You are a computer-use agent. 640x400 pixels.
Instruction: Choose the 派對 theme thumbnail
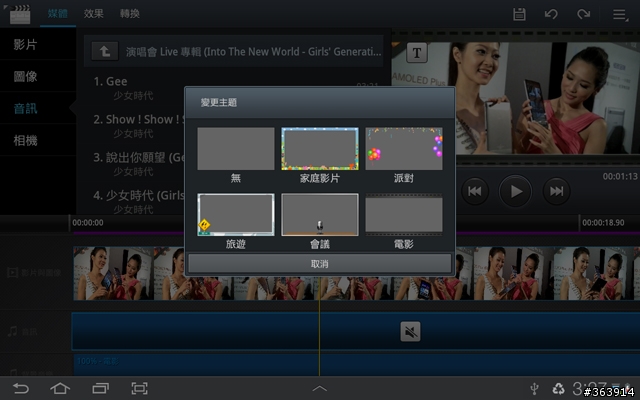404,149
